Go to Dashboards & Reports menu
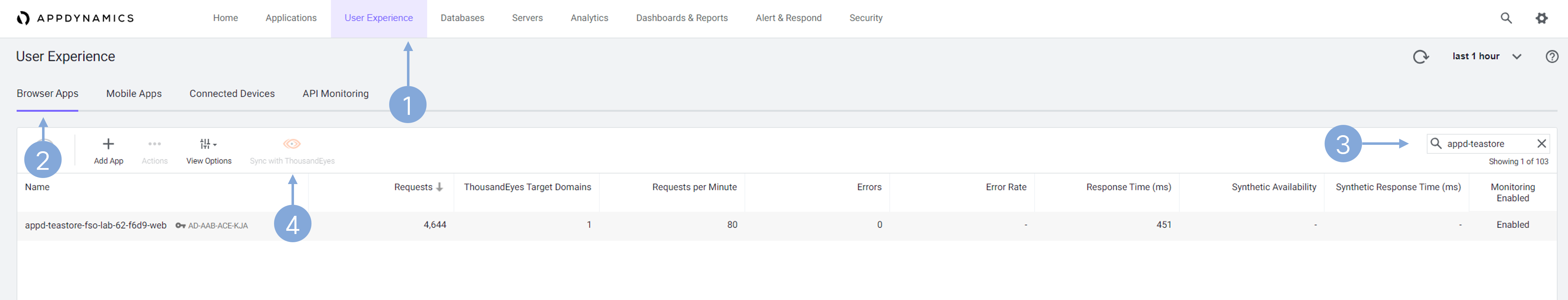The image size is (1568, 300). coord(682,18)
